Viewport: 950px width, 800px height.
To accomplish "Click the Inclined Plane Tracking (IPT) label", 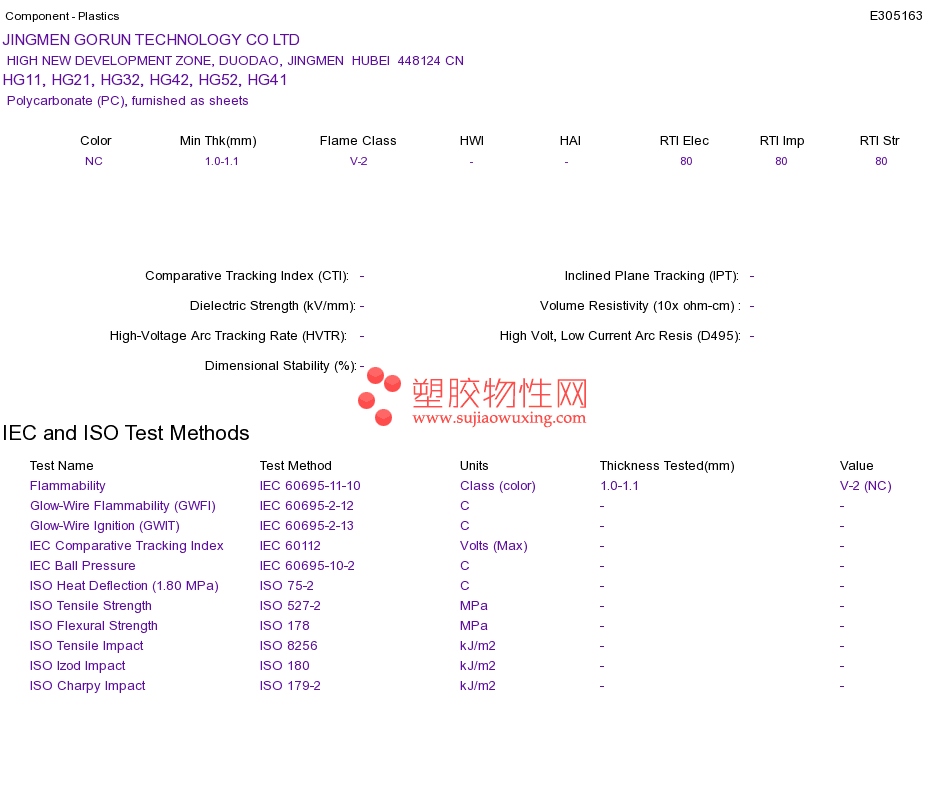I will (652, 276).
